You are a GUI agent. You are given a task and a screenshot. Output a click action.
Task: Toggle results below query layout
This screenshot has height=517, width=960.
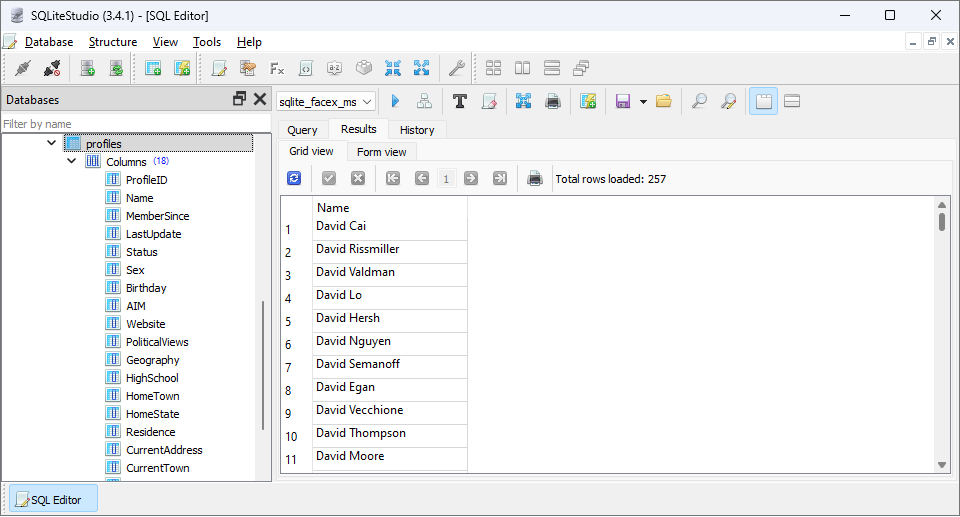pos(792,101)
